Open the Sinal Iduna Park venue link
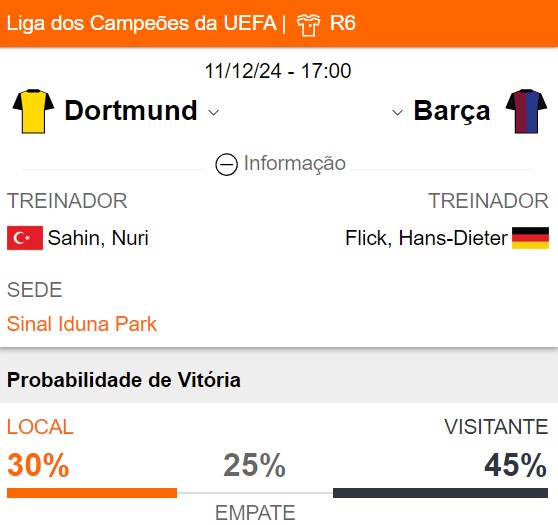Viewport: 558px width, 525px height. (x=82, y=324)
